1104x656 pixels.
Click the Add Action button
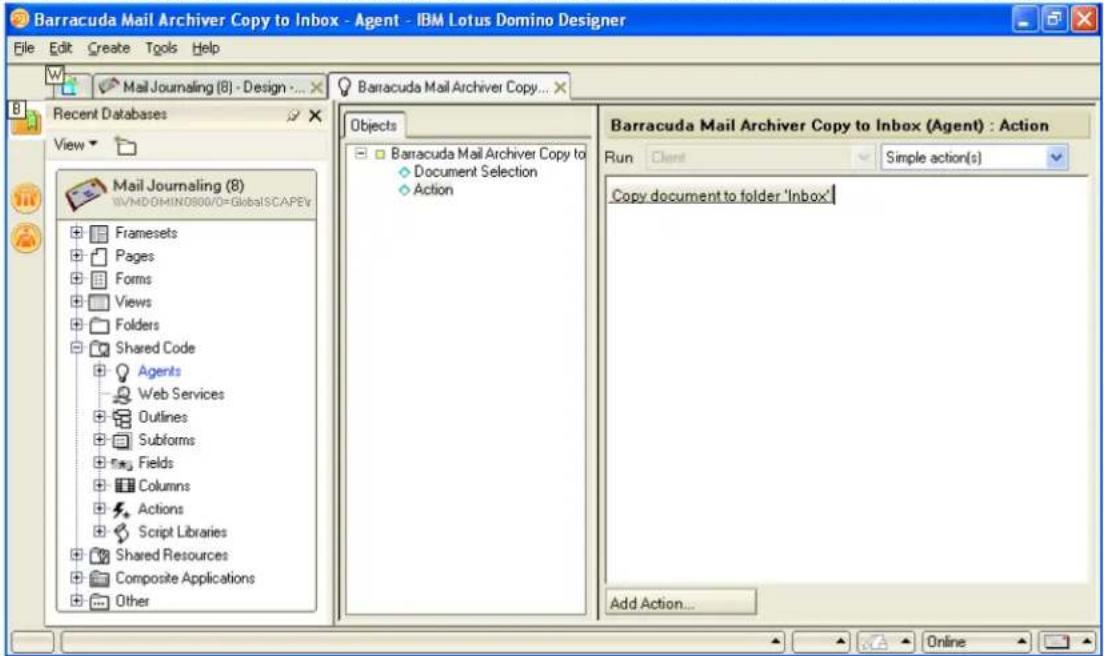click(x=681, y=603)
